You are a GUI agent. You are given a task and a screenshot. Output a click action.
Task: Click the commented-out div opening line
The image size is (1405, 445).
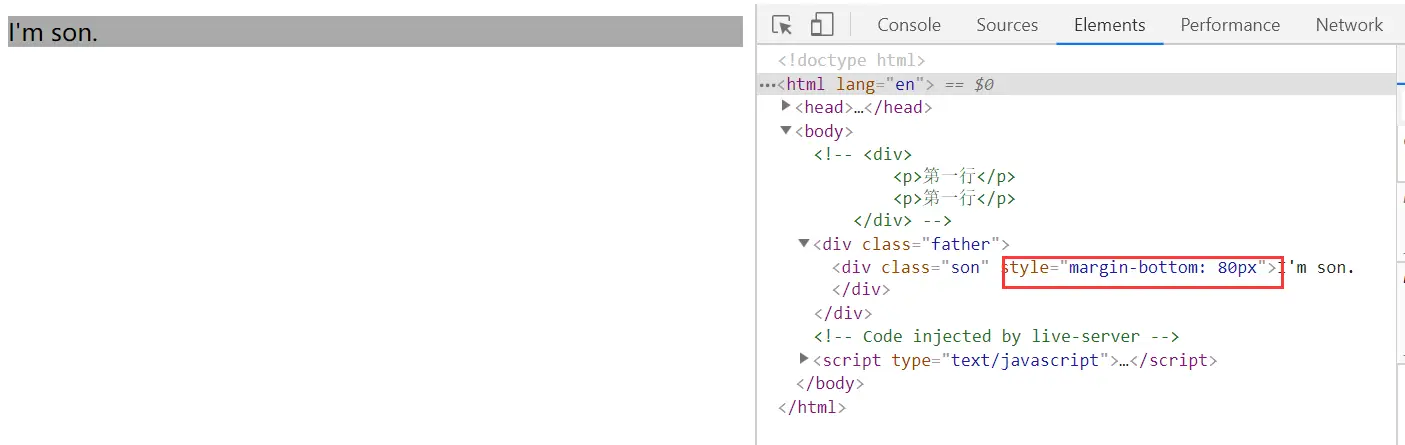863,154
